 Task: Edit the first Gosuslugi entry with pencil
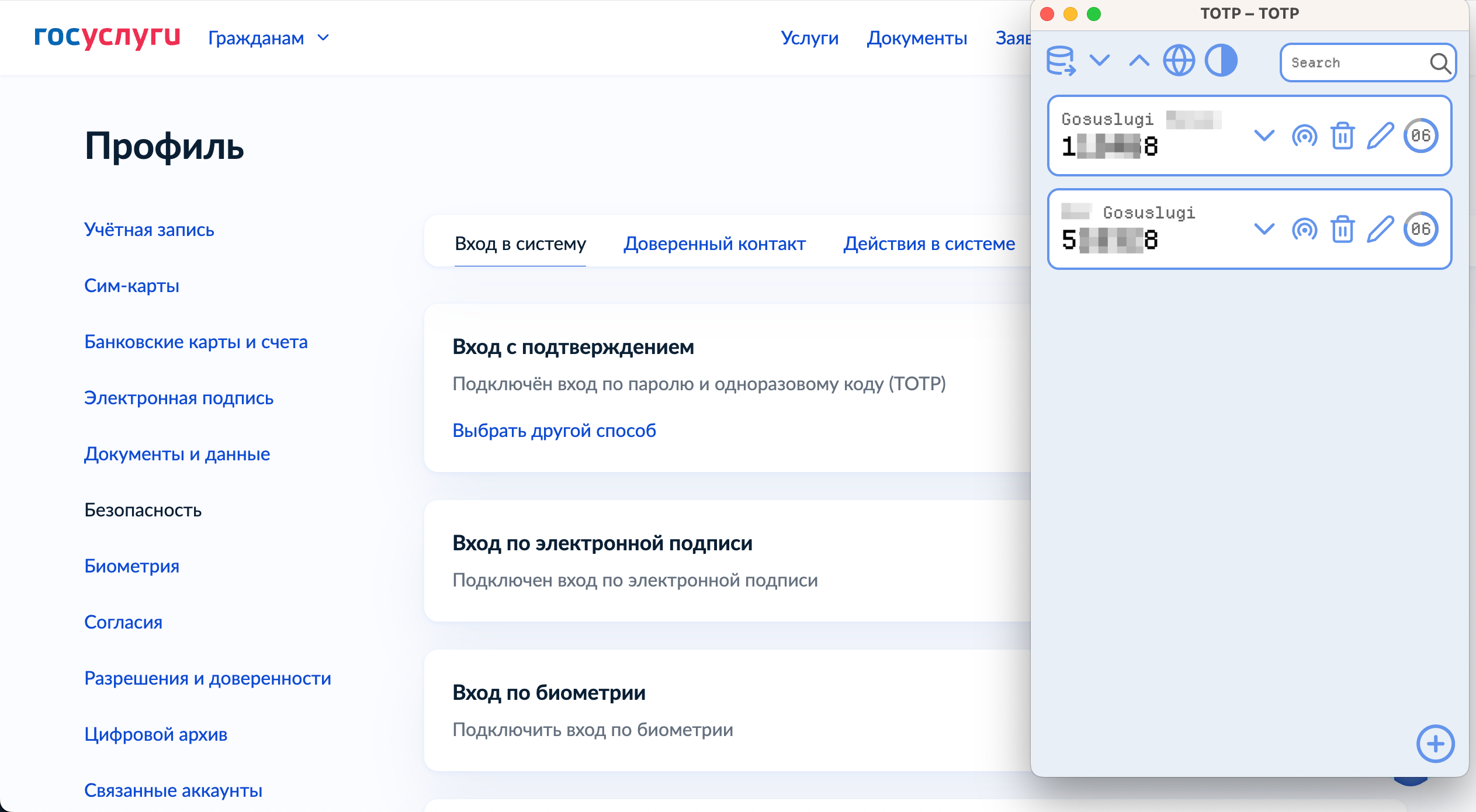[x=1380, y=136]
